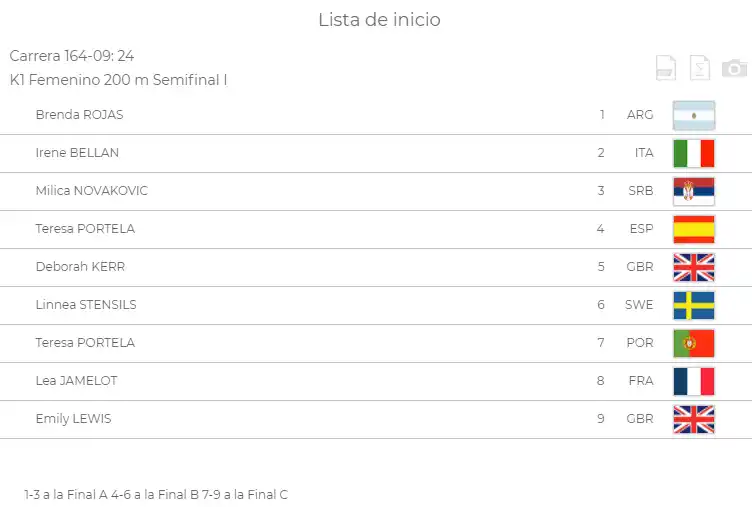
Task: Click the SWE country code
Action: (639, 305)
